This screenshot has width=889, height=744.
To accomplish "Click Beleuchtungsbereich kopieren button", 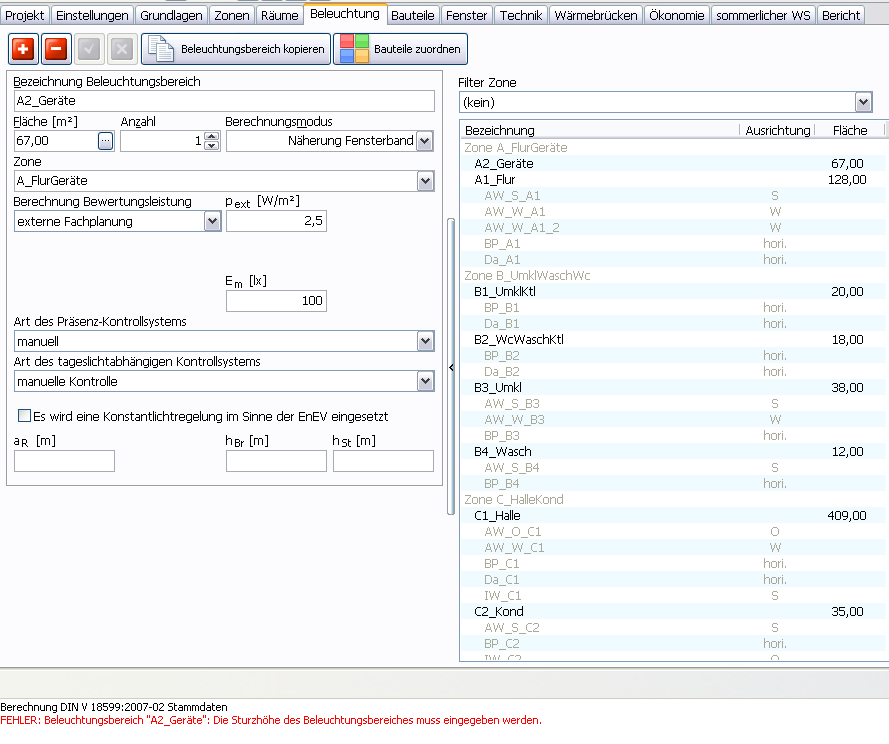I will 236,49.
